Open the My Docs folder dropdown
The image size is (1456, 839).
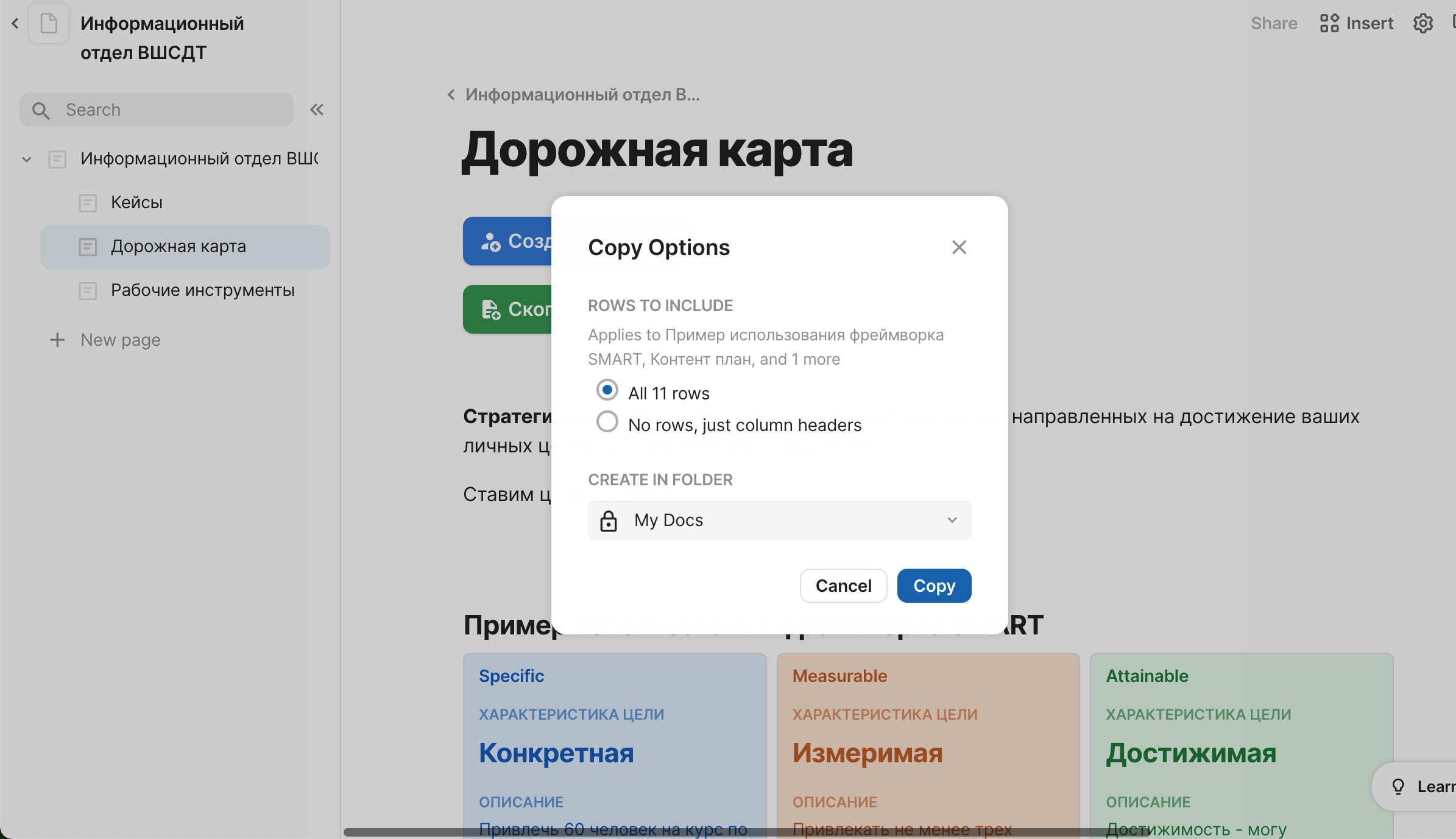coord(779,520)
